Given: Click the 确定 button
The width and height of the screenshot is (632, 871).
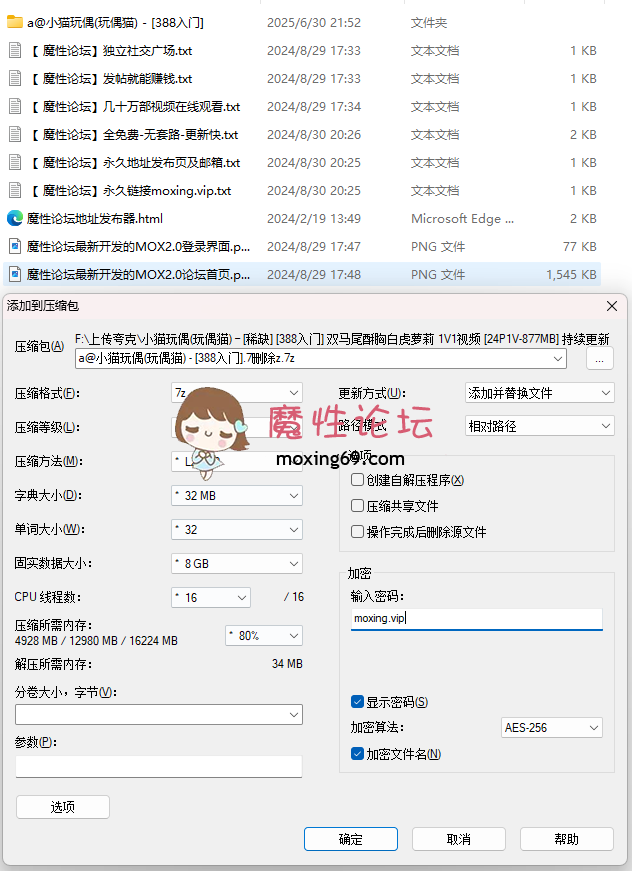Looking at the screenshot, I should (351, 839).
